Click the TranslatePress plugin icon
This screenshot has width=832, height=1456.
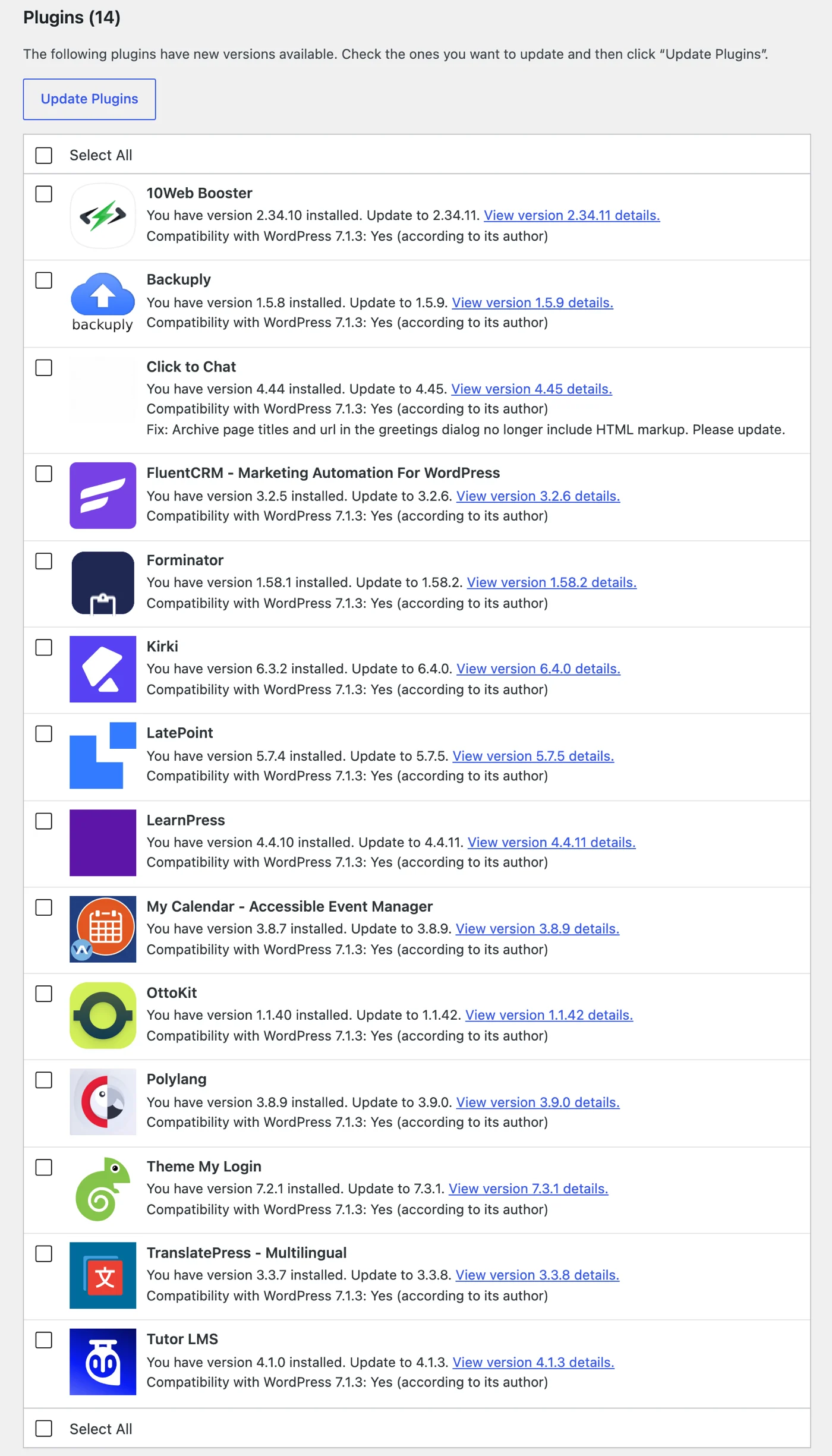click(103, 1275)
